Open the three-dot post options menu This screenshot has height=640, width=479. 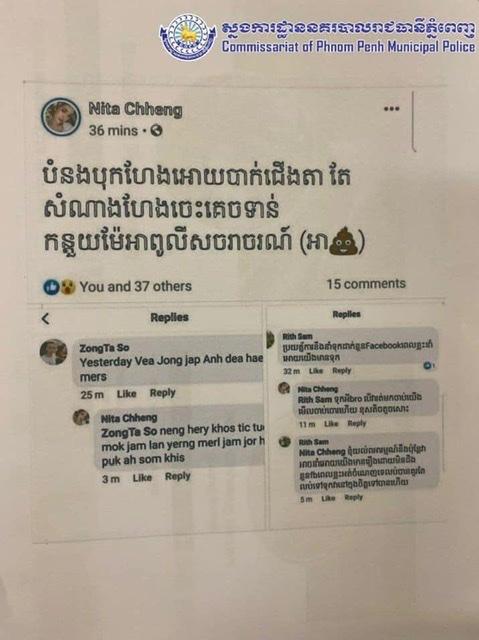click(x=391, y=109)
